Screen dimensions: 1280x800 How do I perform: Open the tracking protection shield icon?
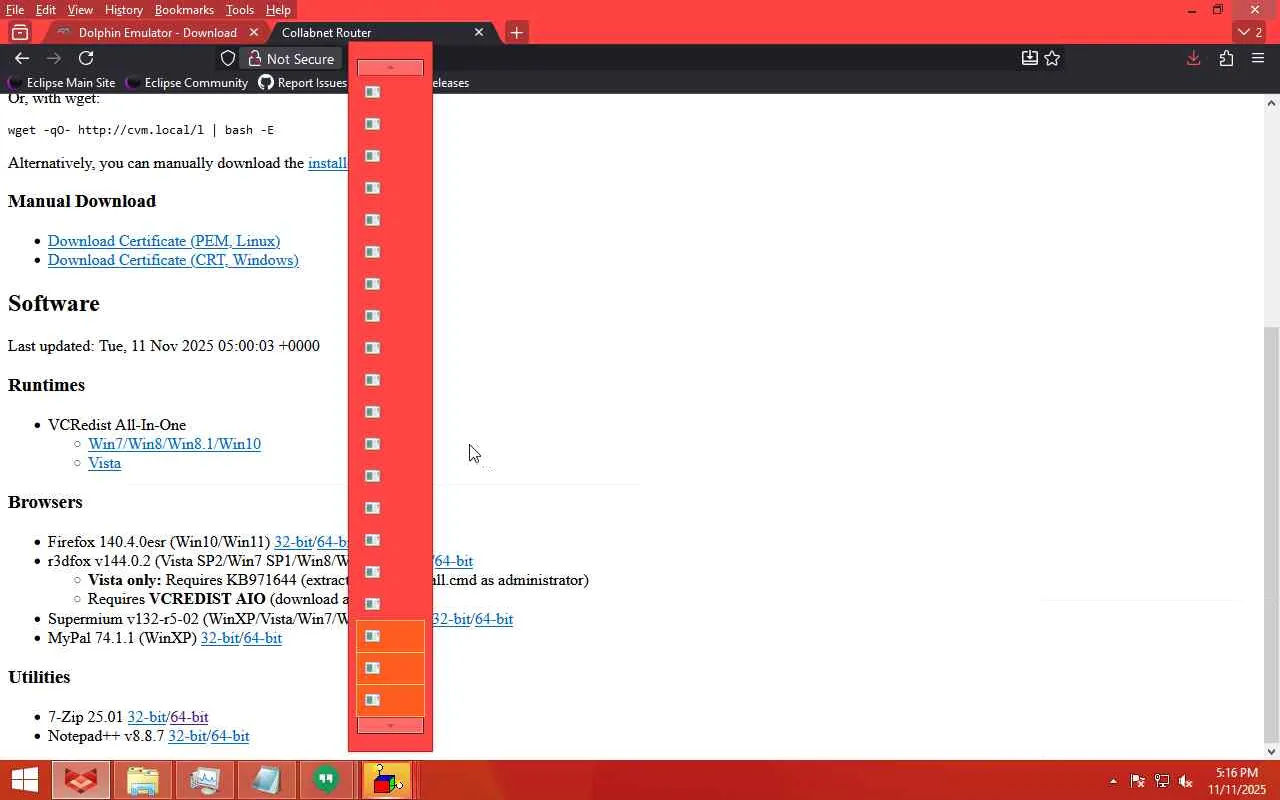(x=228, y=58)
